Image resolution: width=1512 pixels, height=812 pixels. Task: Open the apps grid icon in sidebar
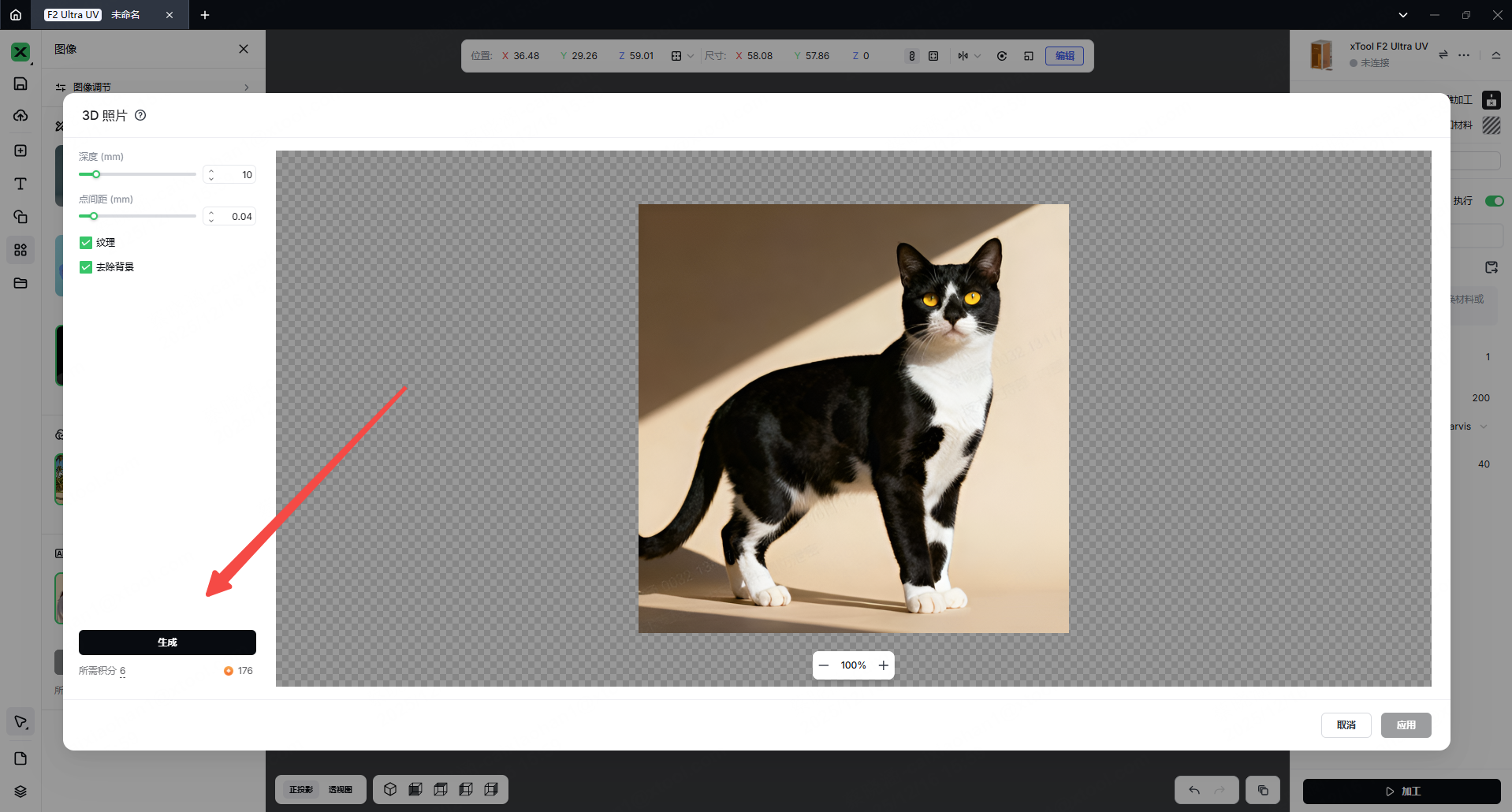point(20,250)
